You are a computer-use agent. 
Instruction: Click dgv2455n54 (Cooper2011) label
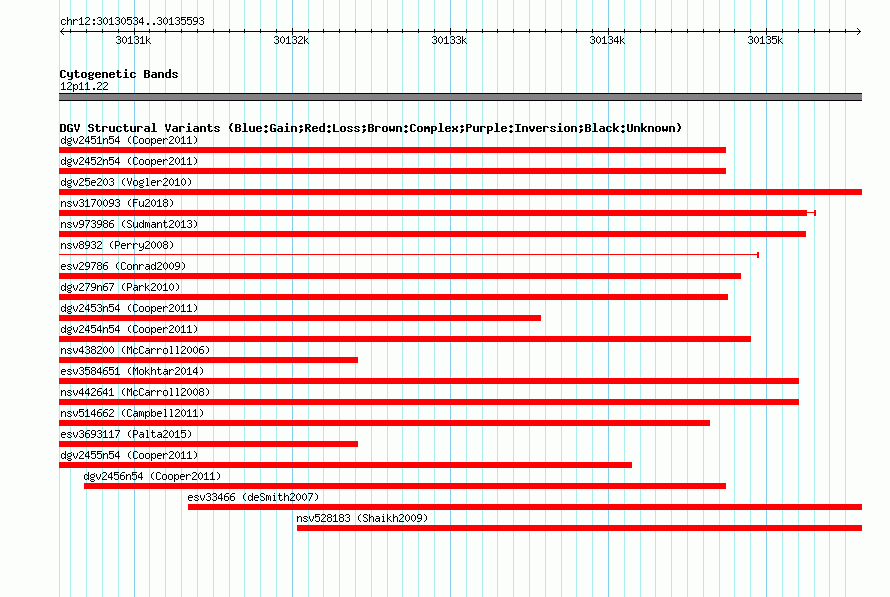(129, 455)
